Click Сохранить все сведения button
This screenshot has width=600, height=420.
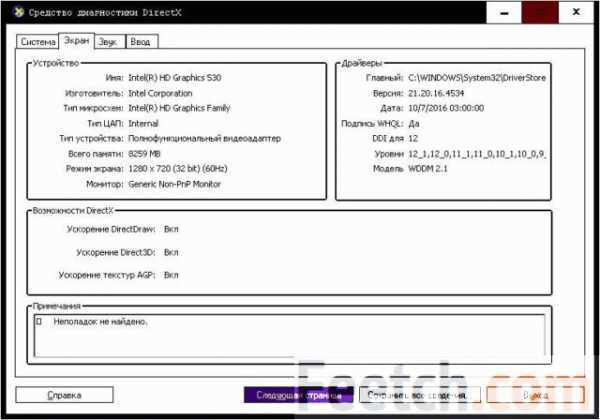coord(419,395)
